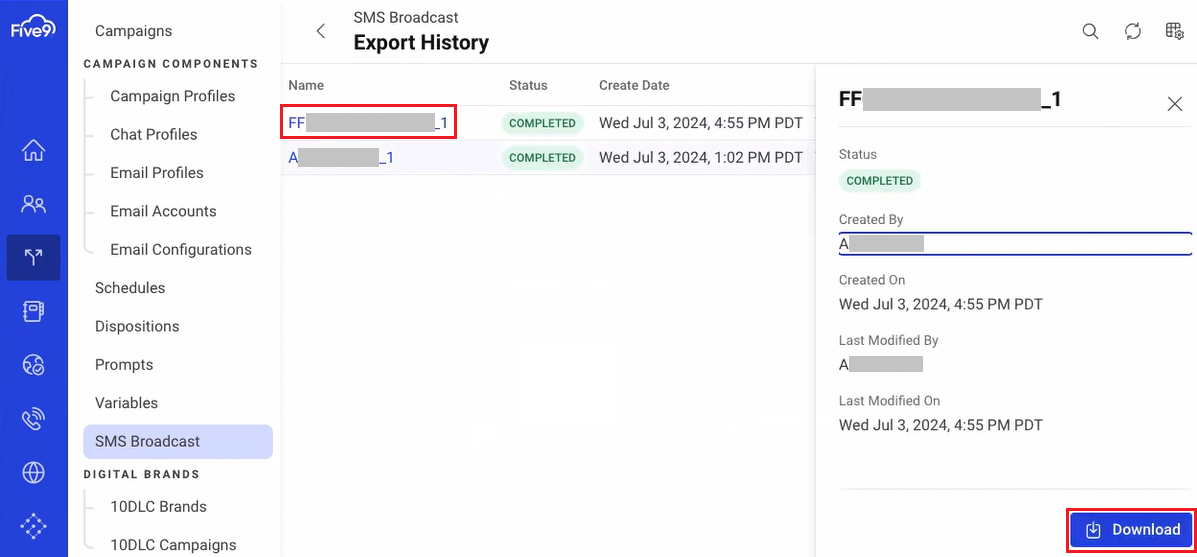Image resolution: width=1197 pixels, height=557 pixels.
Task: Click the Created On date value
Action: coord(940,304)
